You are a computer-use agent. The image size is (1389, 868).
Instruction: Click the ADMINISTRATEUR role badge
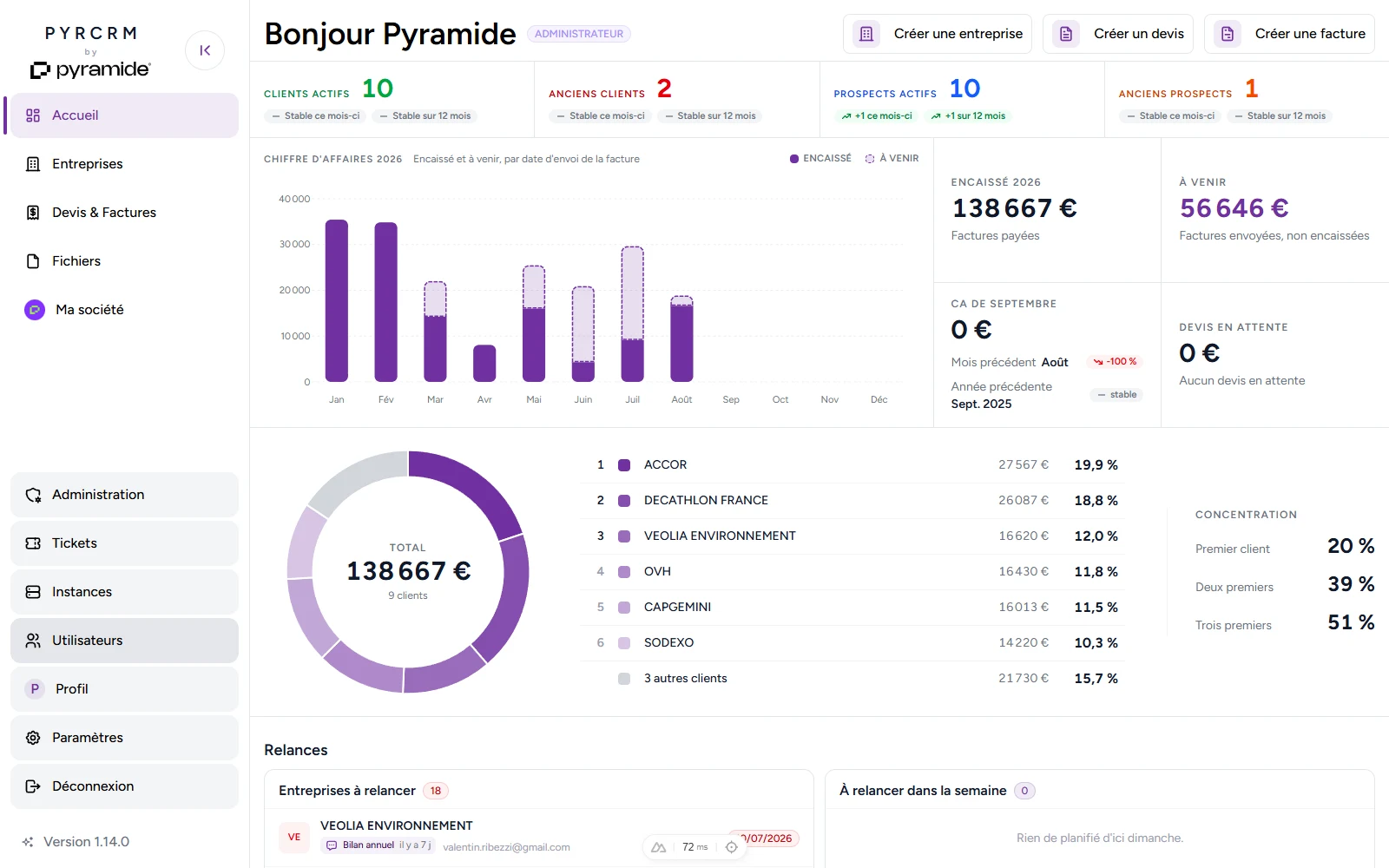(579, 34)
